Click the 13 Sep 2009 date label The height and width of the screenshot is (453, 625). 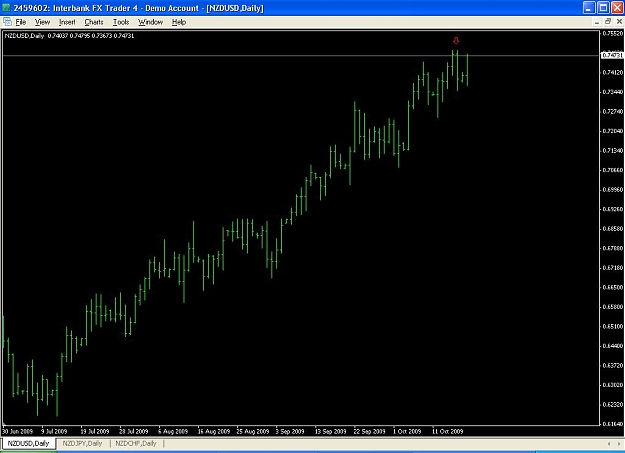point(330,431)
